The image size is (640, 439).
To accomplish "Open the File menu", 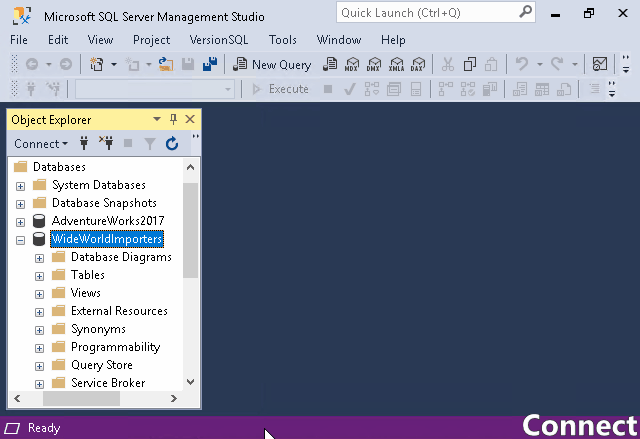I will click(19, 40).
